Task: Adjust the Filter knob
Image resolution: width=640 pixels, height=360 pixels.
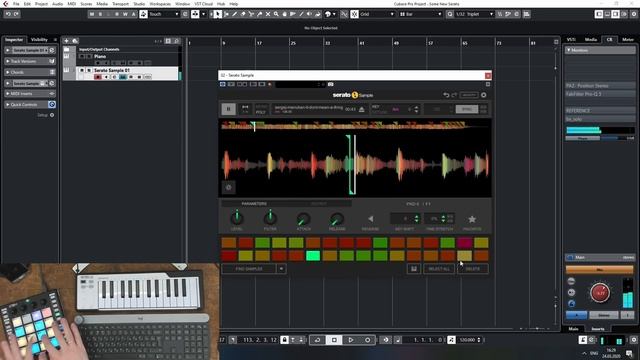Action: (270, 218)
